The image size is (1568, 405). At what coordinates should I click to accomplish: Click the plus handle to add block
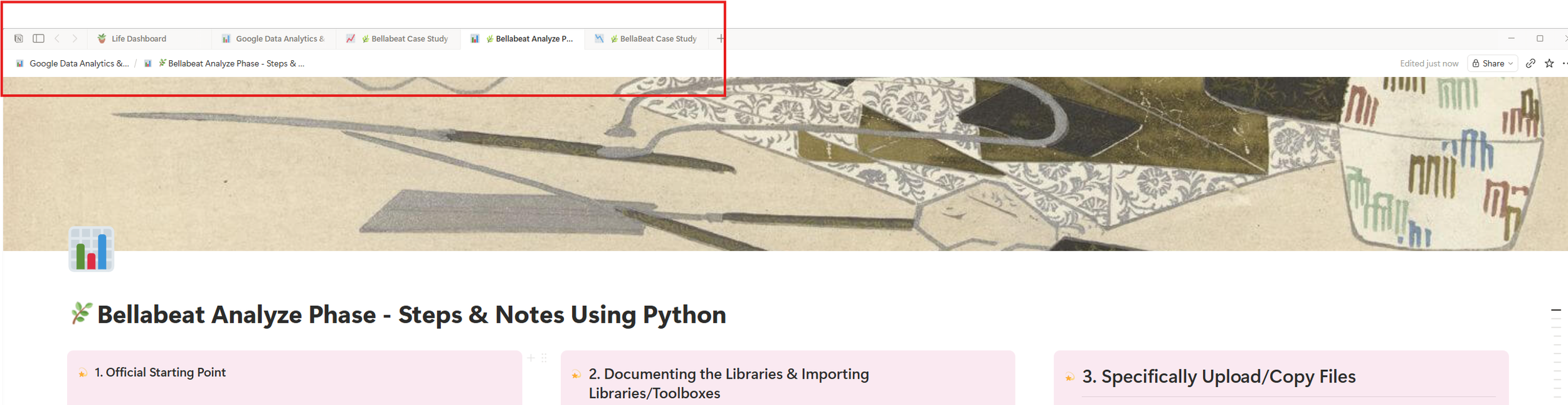pyautogui.click(x=531, y=358)
